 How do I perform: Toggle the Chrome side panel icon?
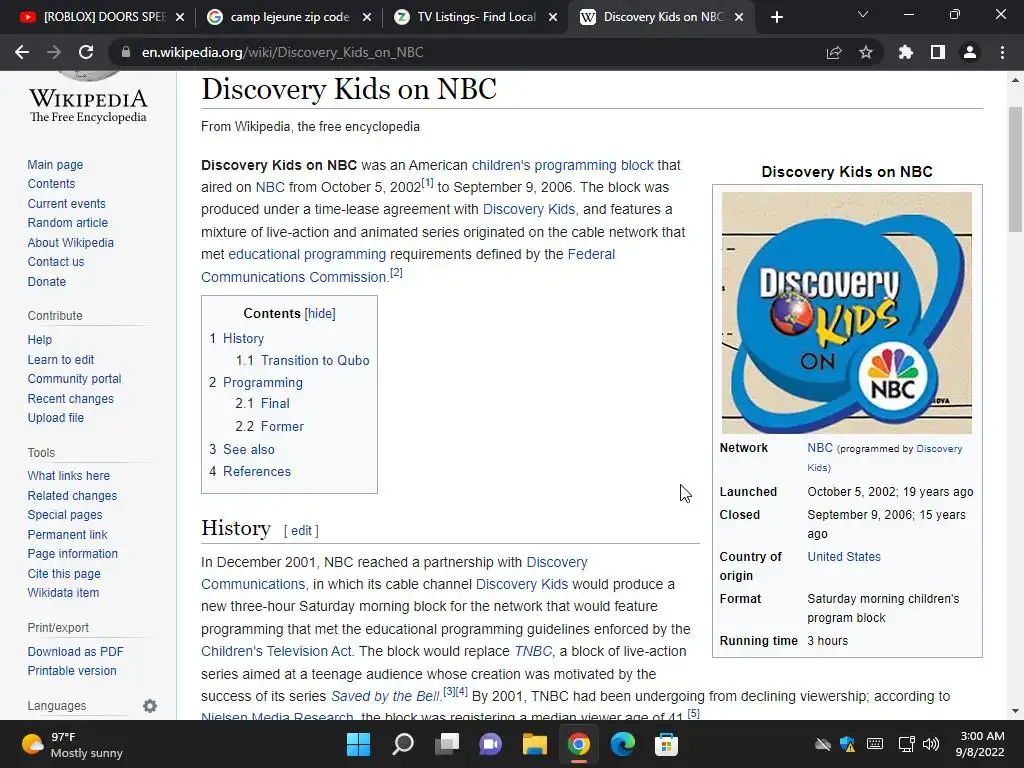[x=938, y=52]
